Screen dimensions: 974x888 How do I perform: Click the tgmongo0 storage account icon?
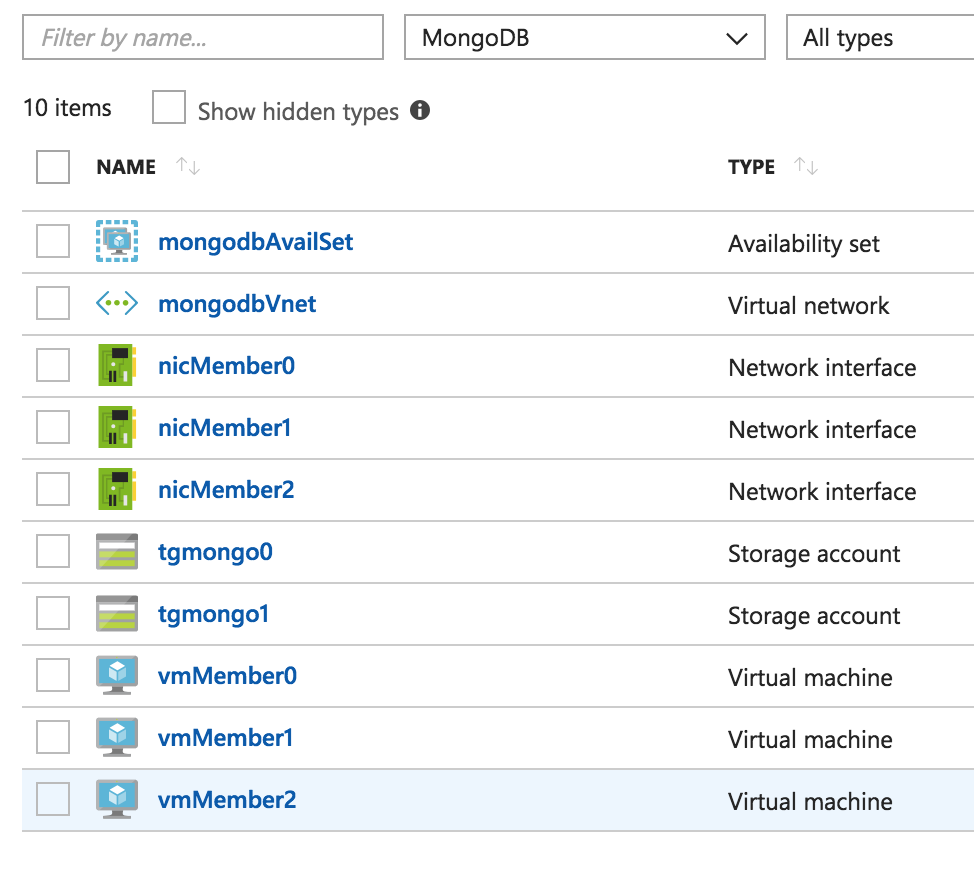pyautogui.click(x=117, y=551)
